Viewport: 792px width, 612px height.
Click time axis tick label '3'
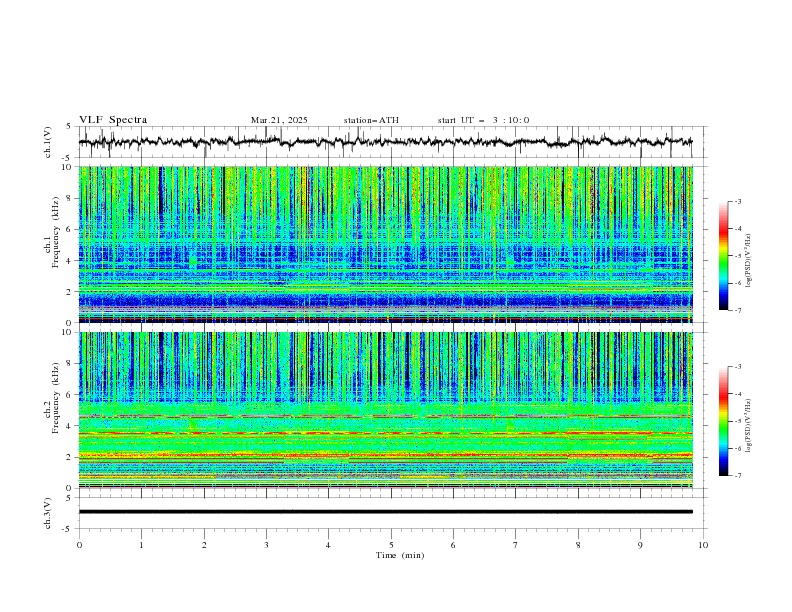(266, 545)
